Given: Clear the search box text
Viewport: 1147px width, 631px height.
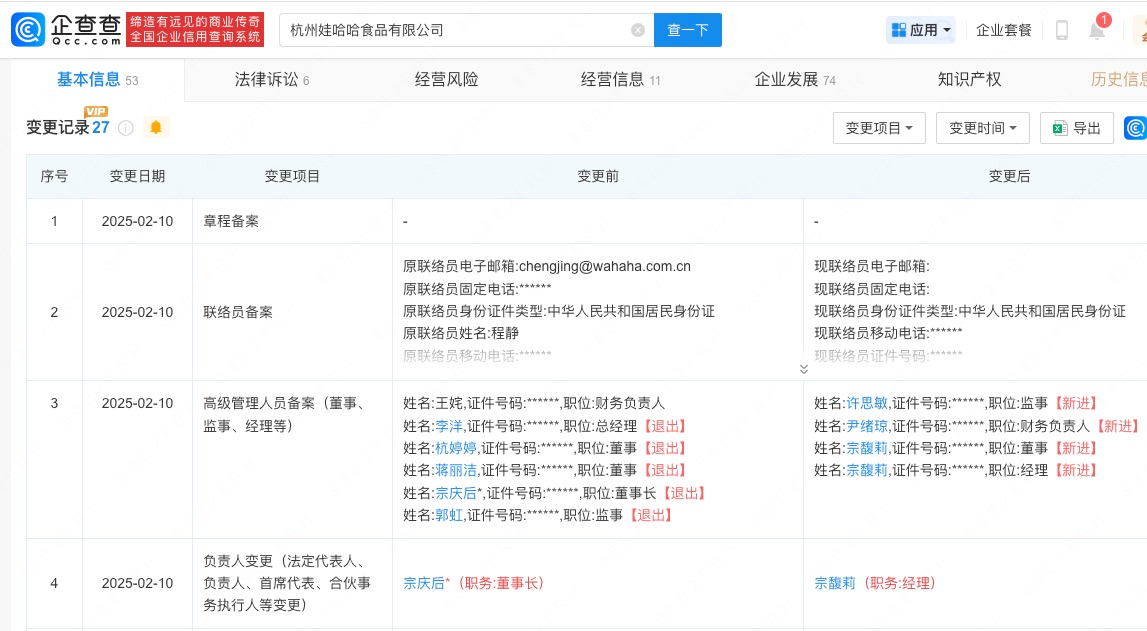Looking at the screenshot, I should (x=638, y=30).
